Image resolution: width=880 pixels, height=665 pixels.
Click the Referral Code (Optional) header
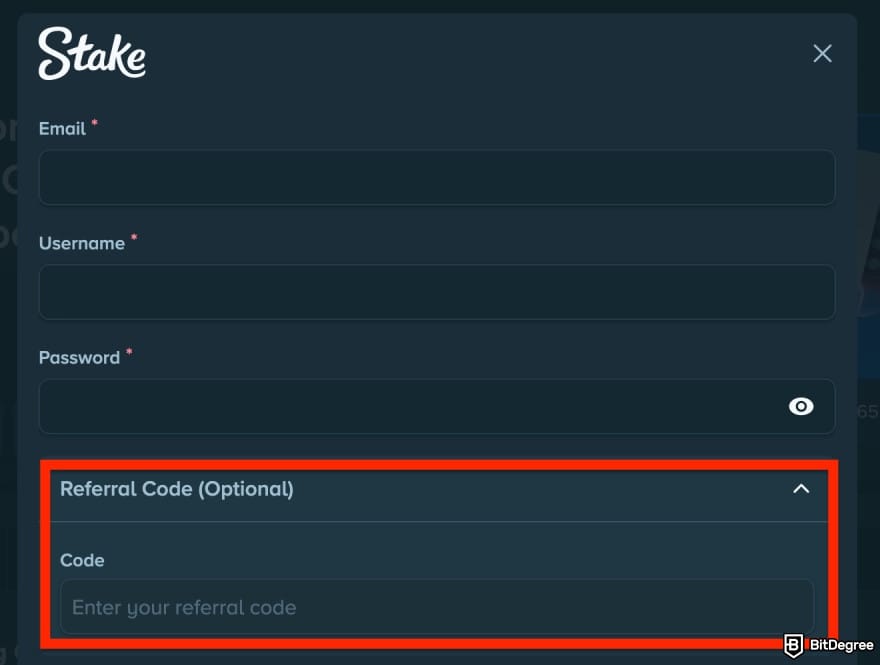pyautogui.click(x=176, y=490)
